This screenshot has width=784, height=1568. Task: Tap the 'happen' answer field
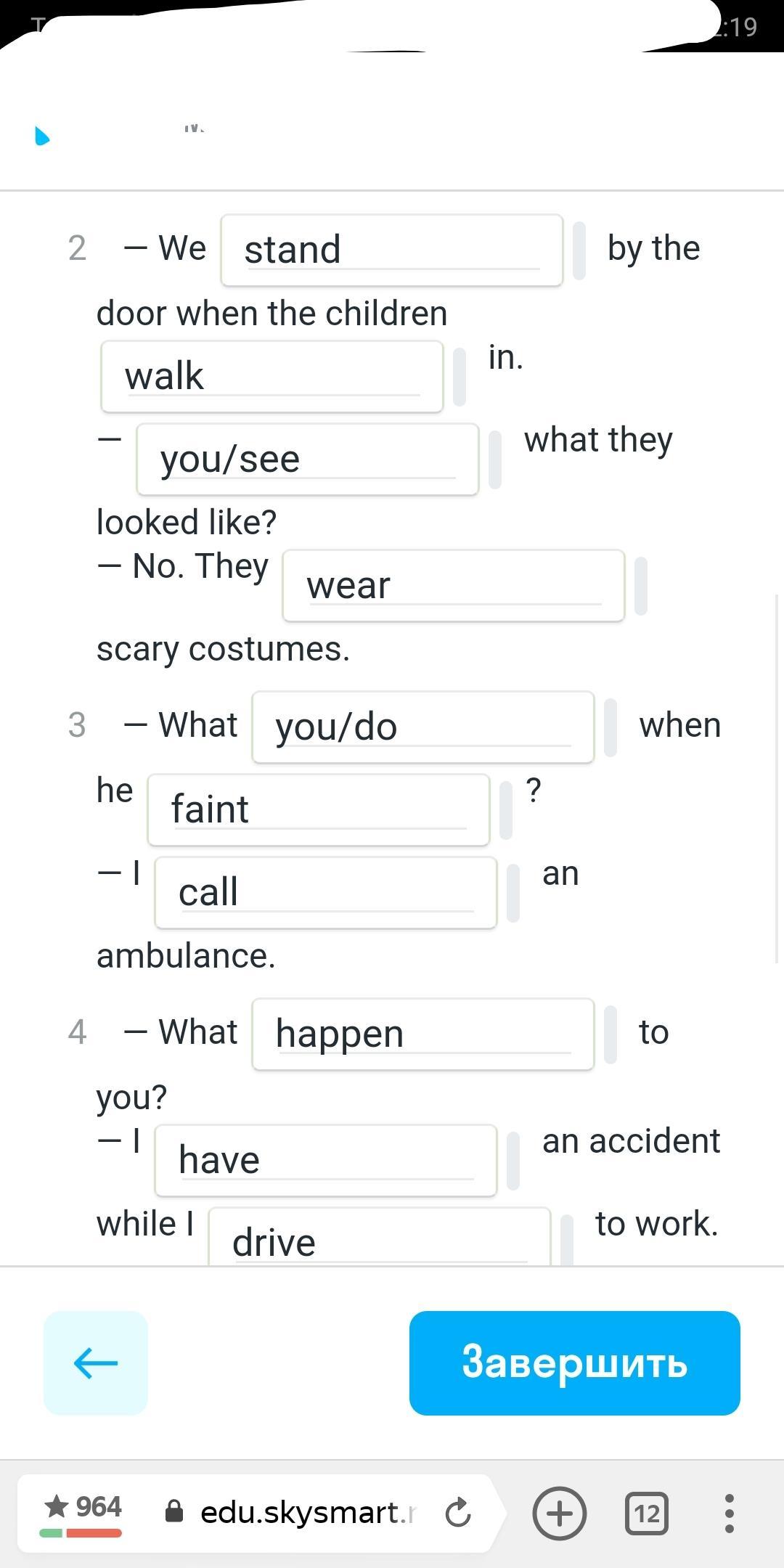click(x=422, y=1034)
